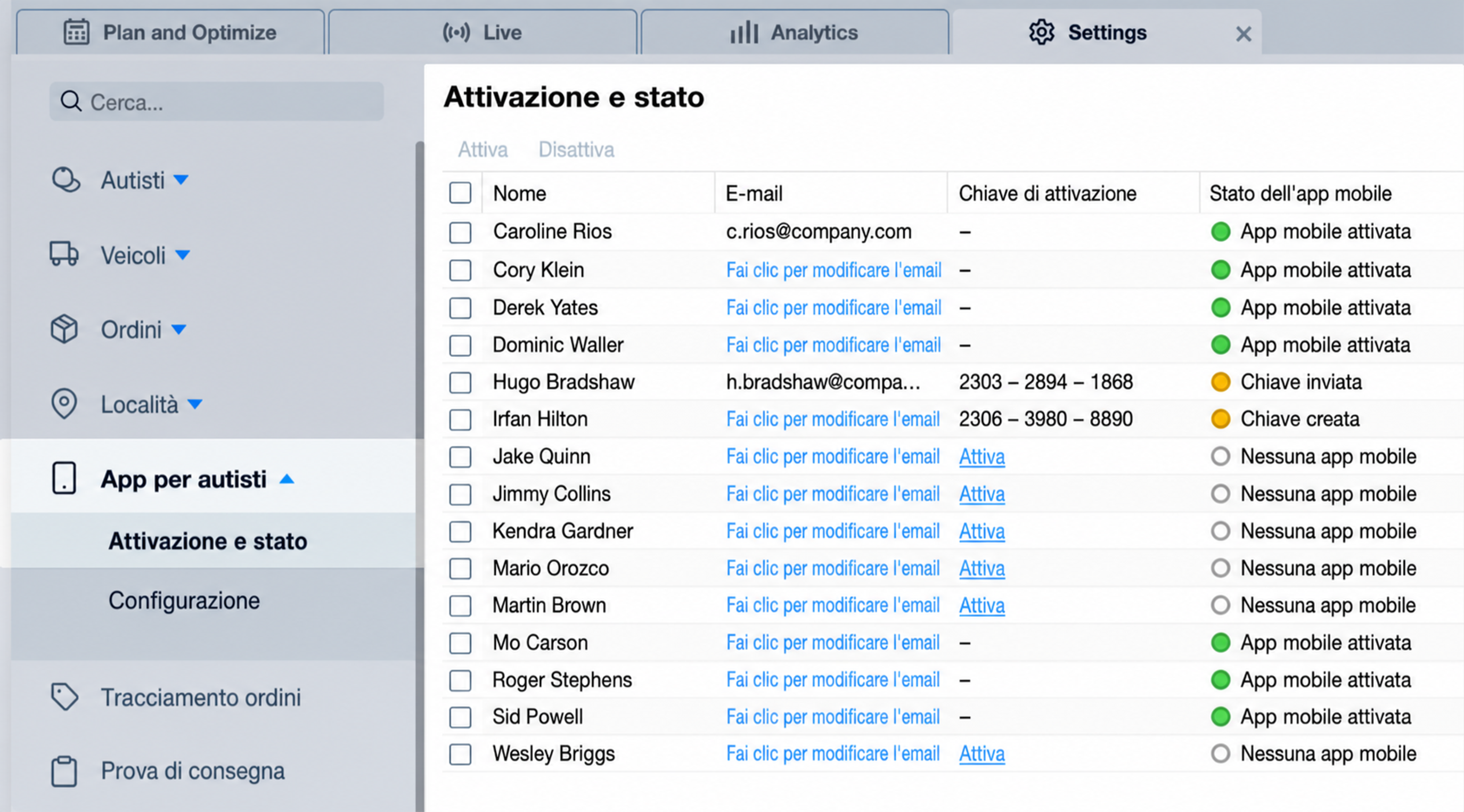1464x812 pixels.
Task: Tick the Wesley Briggs checkbox
Action: coord(460,754)
